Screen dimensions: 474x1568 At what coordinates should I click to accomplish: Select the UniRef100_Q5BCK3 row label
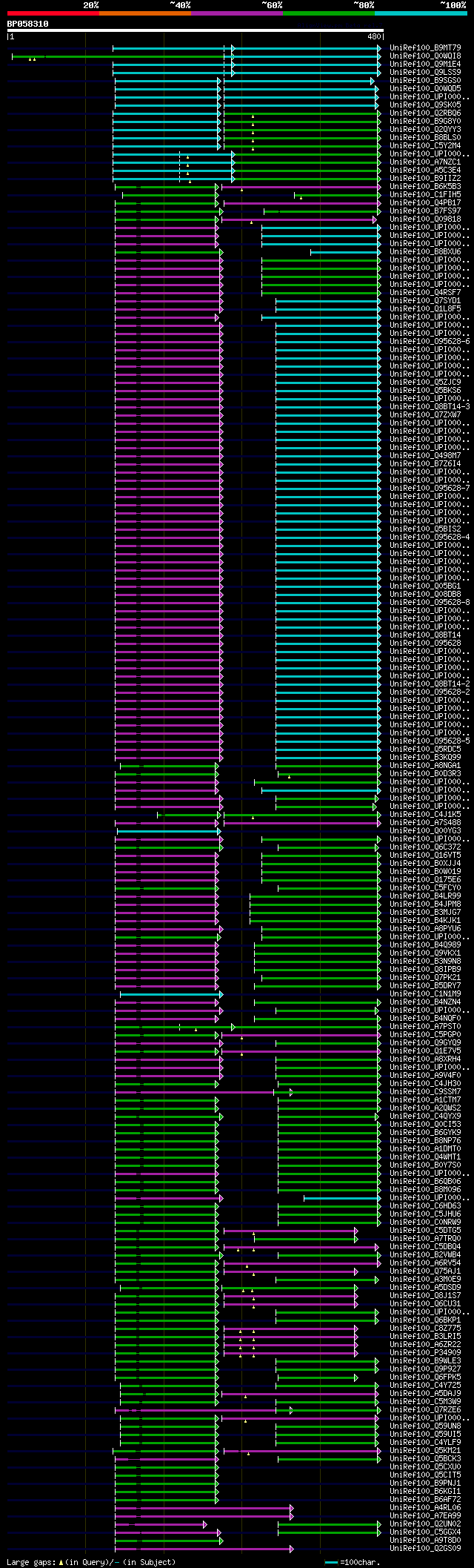tap(425, 1458)
